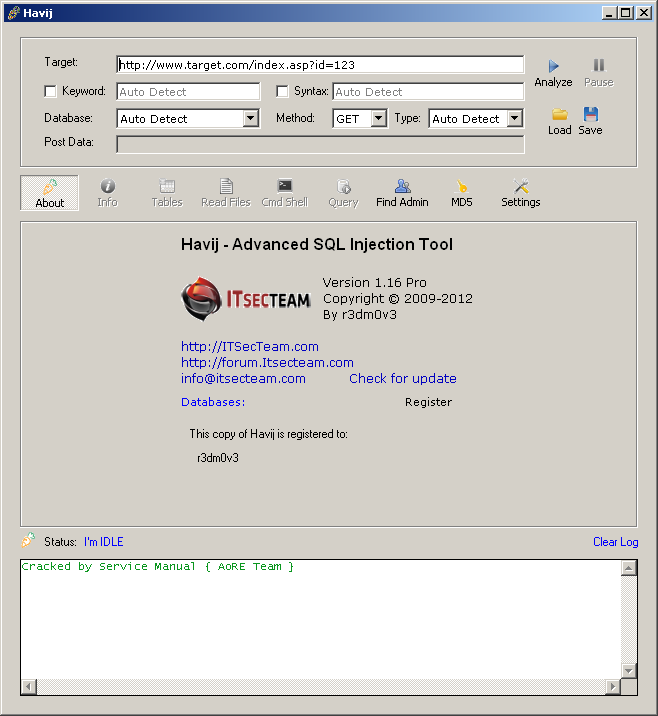This screenshot has height=716, width=658.
Task: Click Check for update link
Action: click(403, 379)
